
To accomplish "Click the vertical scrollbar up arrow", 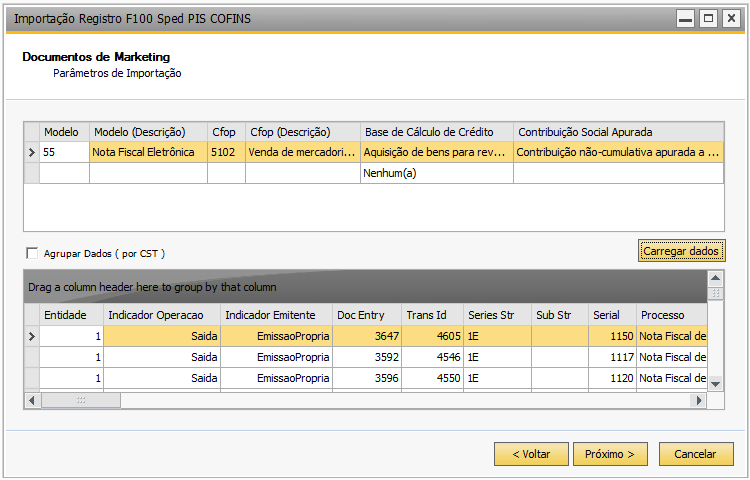I will (716, 278).
